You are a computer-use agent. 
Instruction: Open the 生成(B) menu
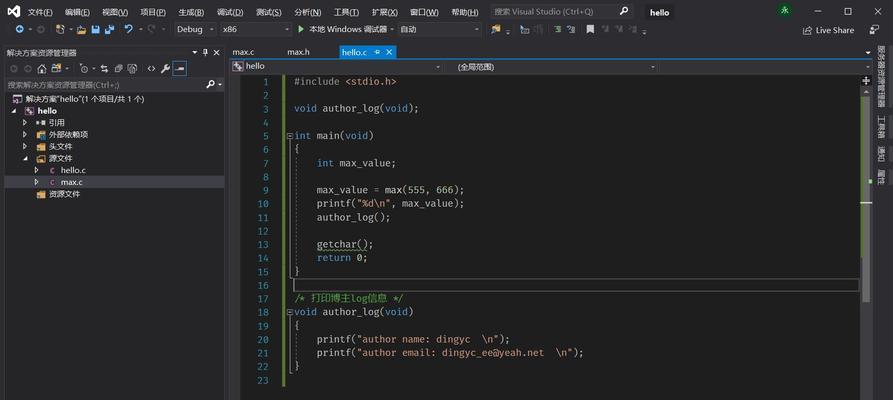tap(191, 12)
